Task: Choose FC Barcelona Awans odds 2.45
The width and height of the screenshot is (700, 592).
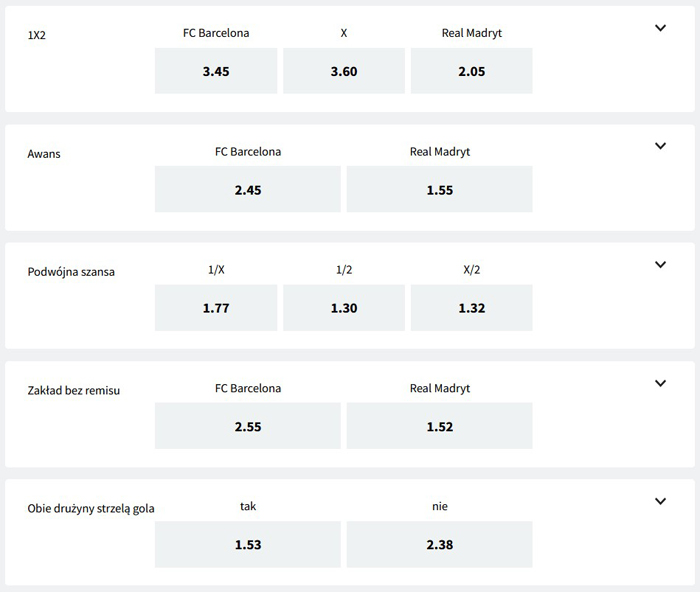Action: pyautogui.click(x=248, y=189)
